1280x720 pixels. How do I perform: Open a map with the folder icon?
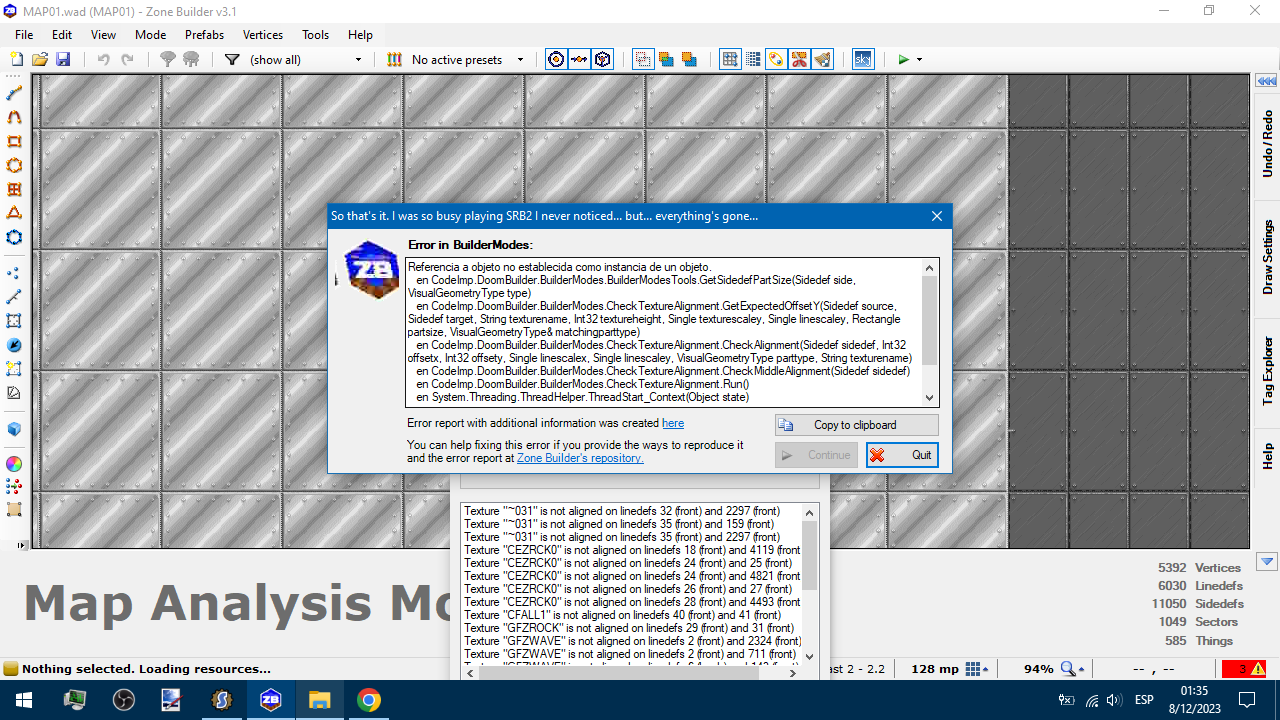coord(40,60)
